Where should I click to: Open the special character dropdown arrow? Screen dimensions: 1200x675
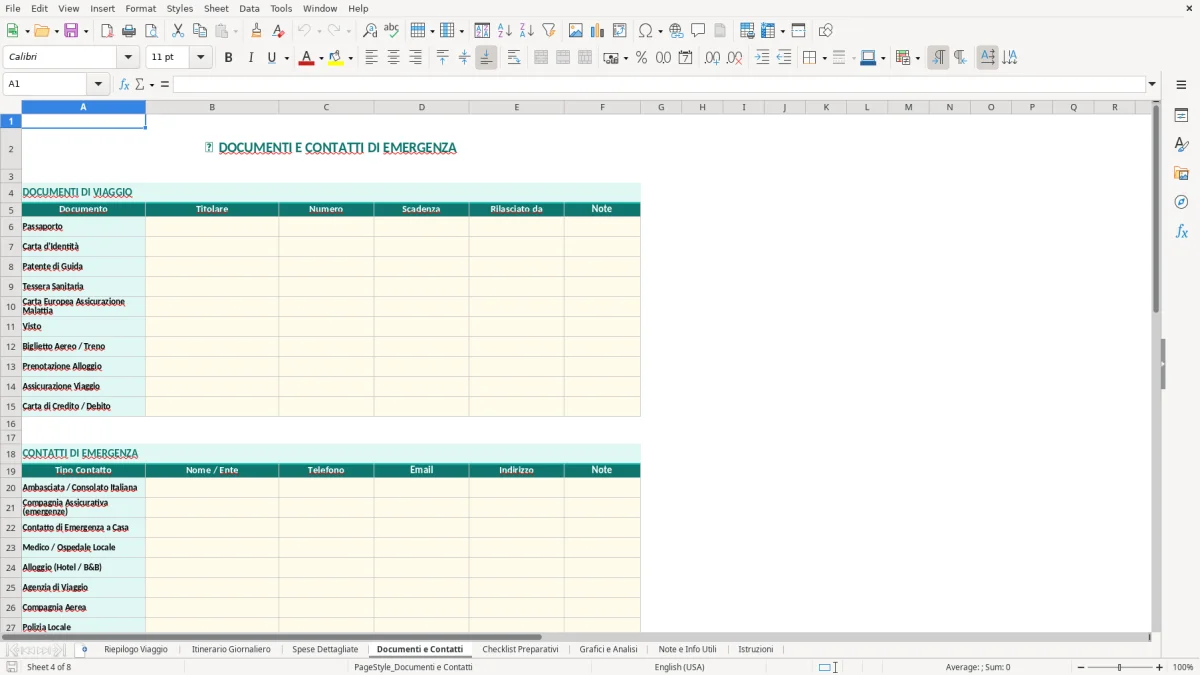click(659, 31)
